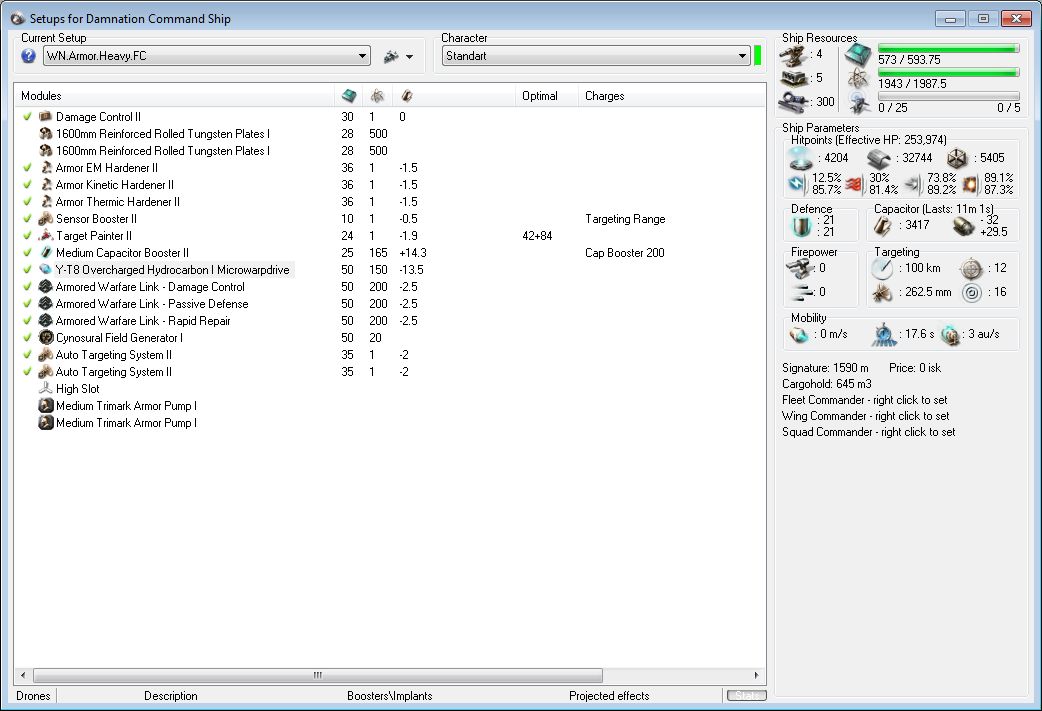Screen dimensions: 1042x711
Task: Click the Cynosural Field Generator I icon
Action: [x=45, y=338]
